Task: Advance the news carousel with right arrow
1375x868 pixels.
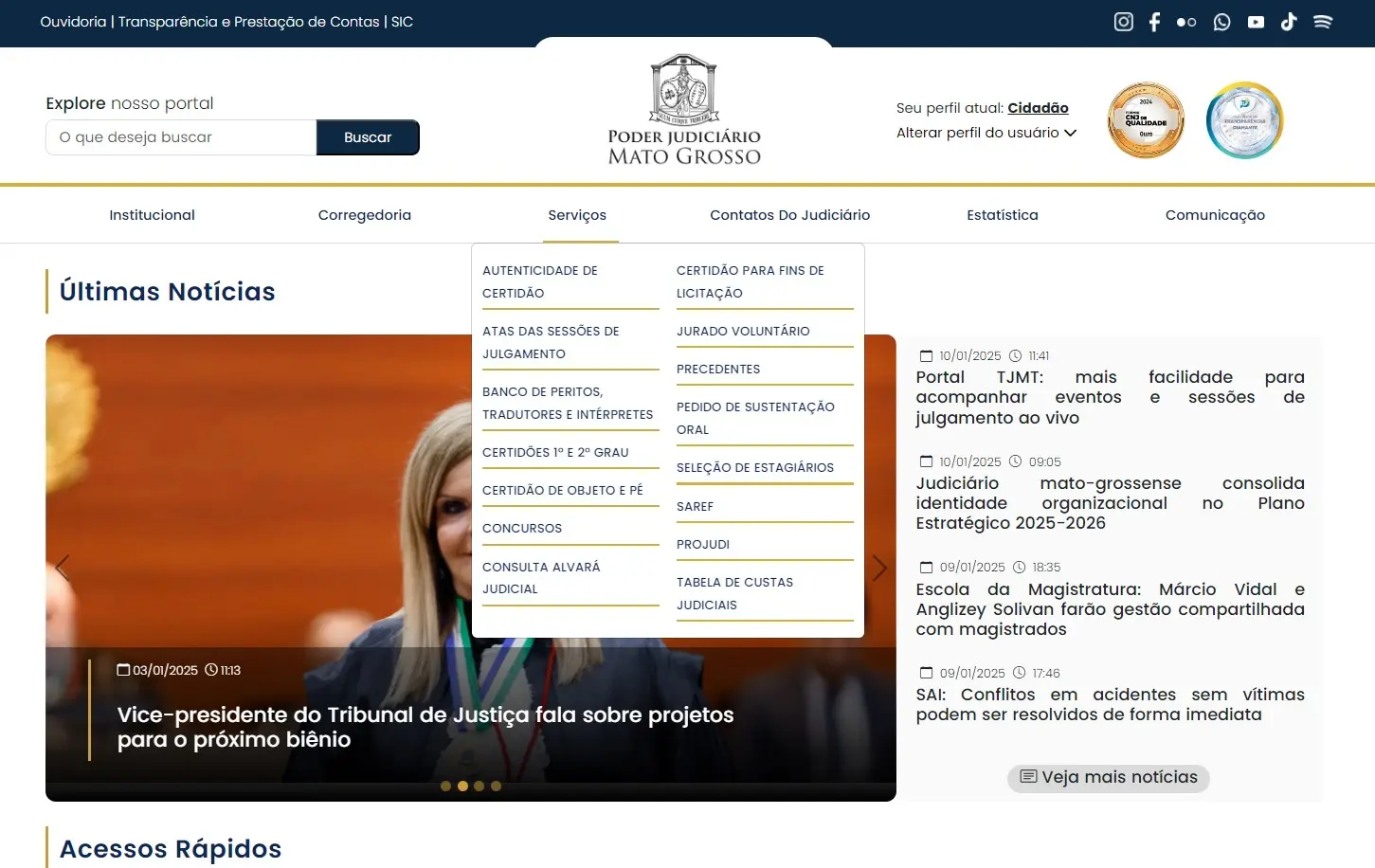Action: (879, 567)
